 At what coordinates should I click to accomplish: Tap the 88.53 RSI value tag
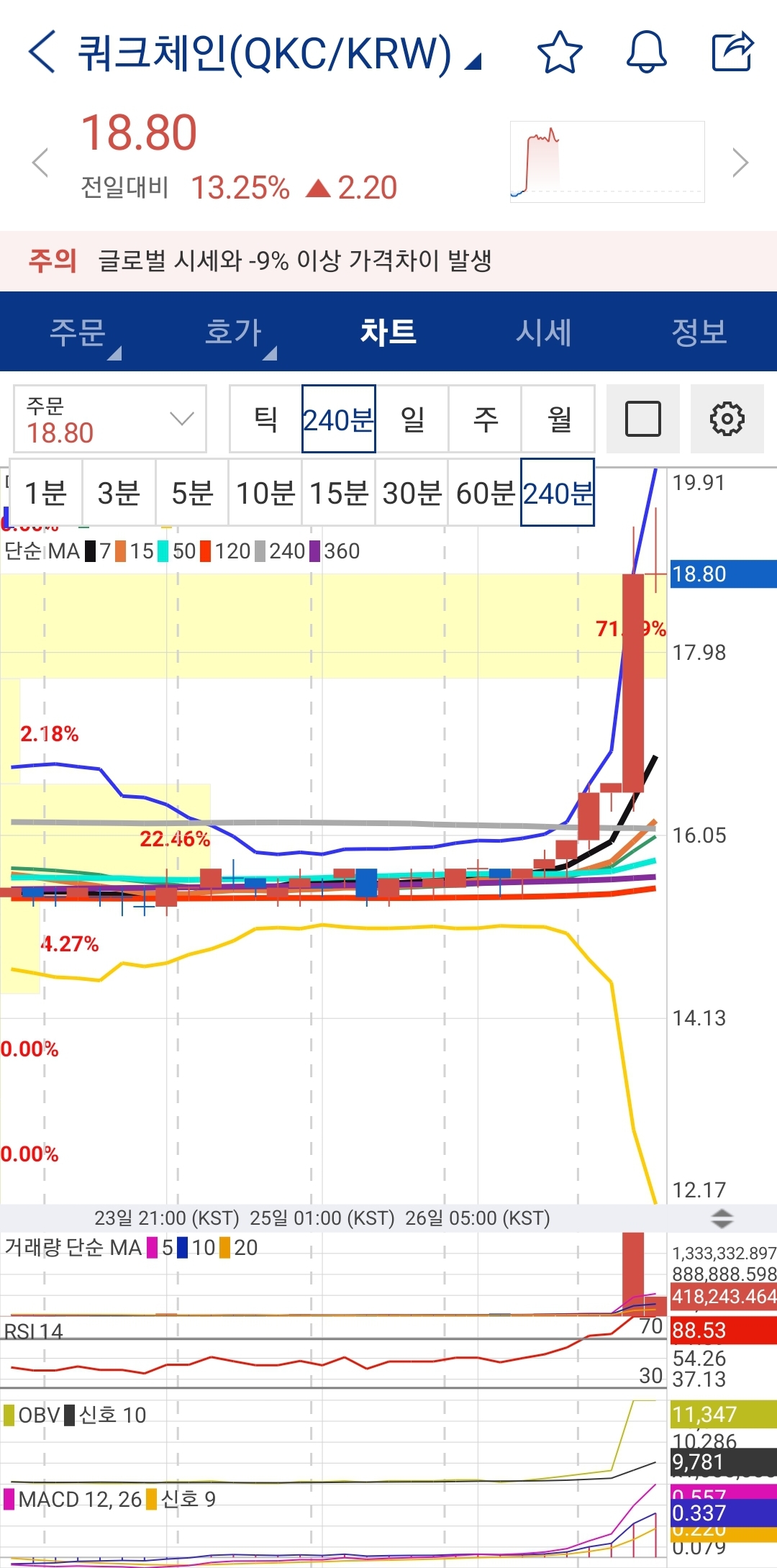(x=723, y=1331)
